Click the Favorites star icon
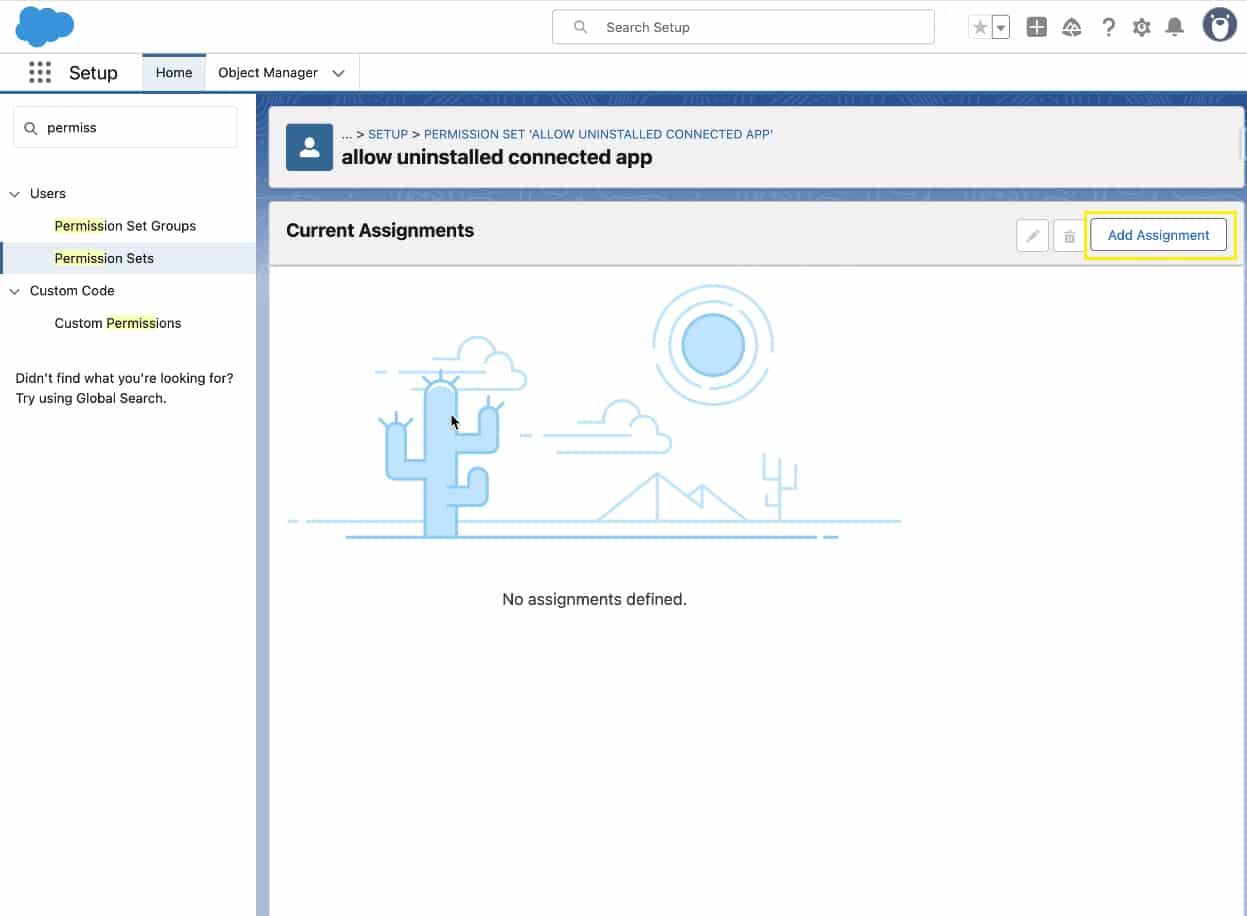Viewport: 1247px width, 916px height. 980,28
